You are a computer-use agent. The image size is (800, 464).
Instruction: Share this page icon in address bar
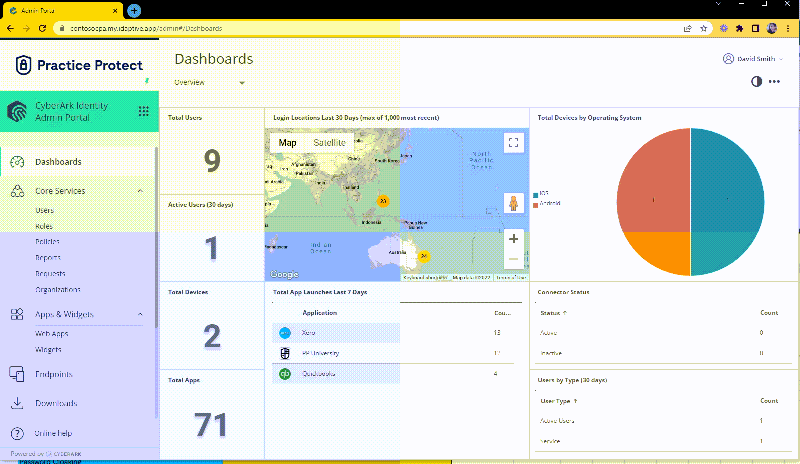[688, 29]
